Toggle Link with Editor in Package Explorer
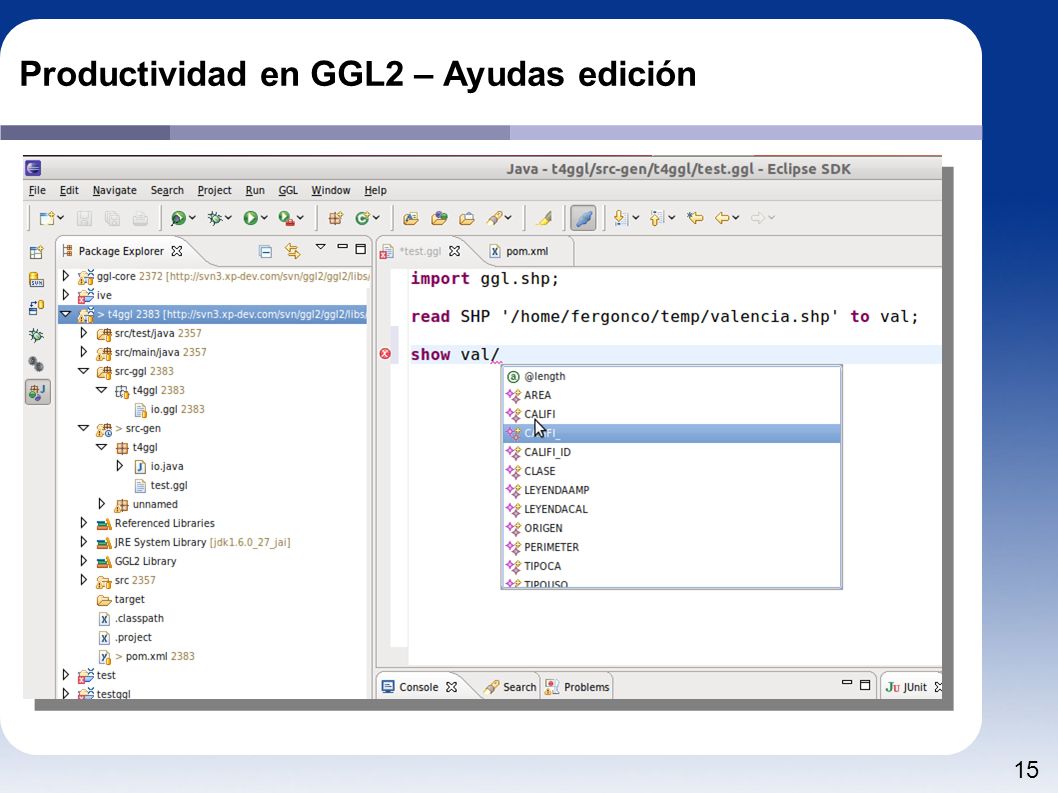Image resolution: width=1058 pixels, height=793 pixels. coord(292,251)
